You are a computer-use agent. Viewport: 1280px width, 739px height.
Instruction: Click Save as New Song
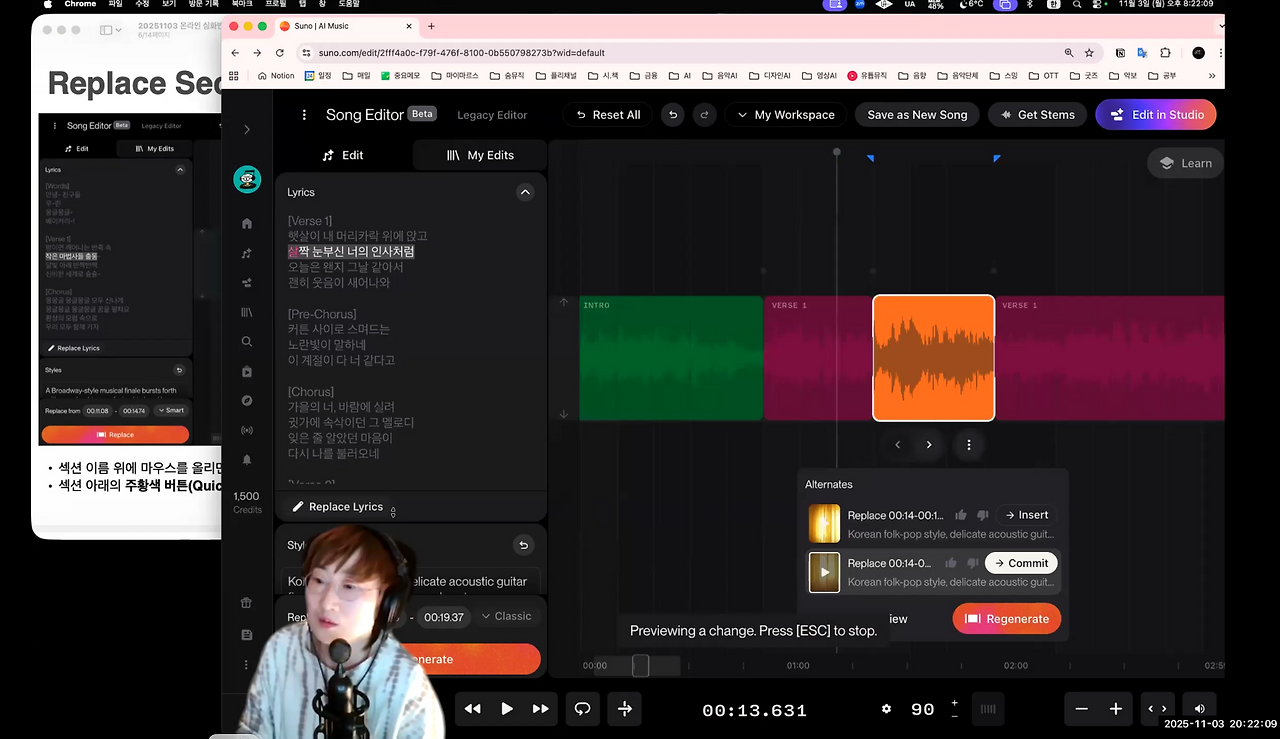click(917, 115)
